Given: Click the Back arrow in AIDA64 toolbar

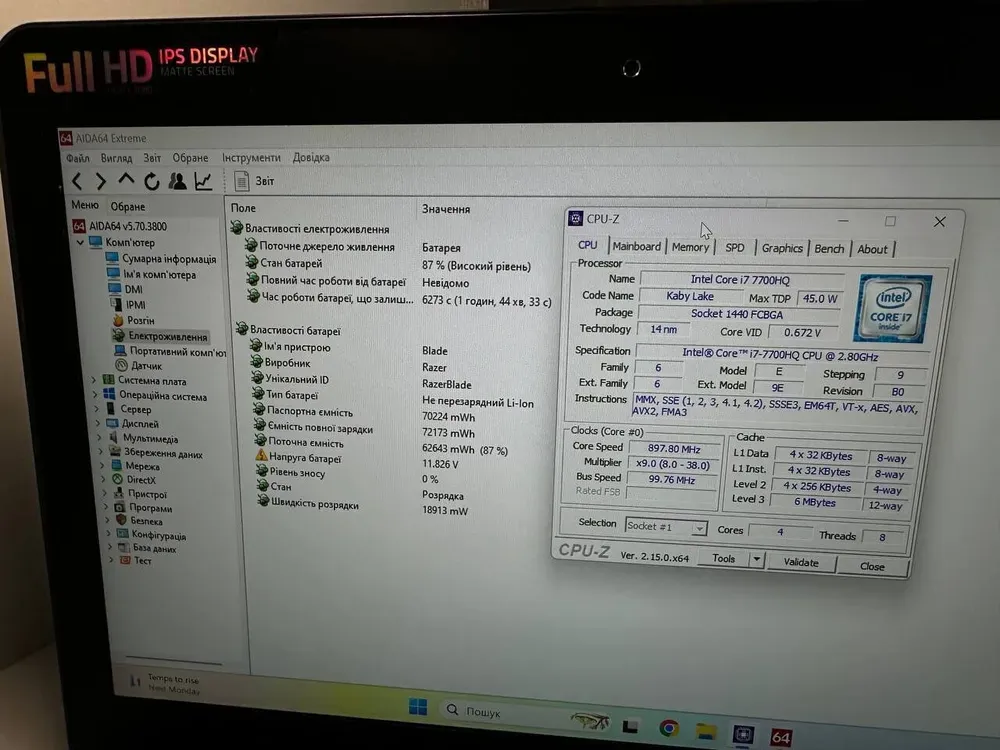Looking at the screenshot, I should click(77, 181).
